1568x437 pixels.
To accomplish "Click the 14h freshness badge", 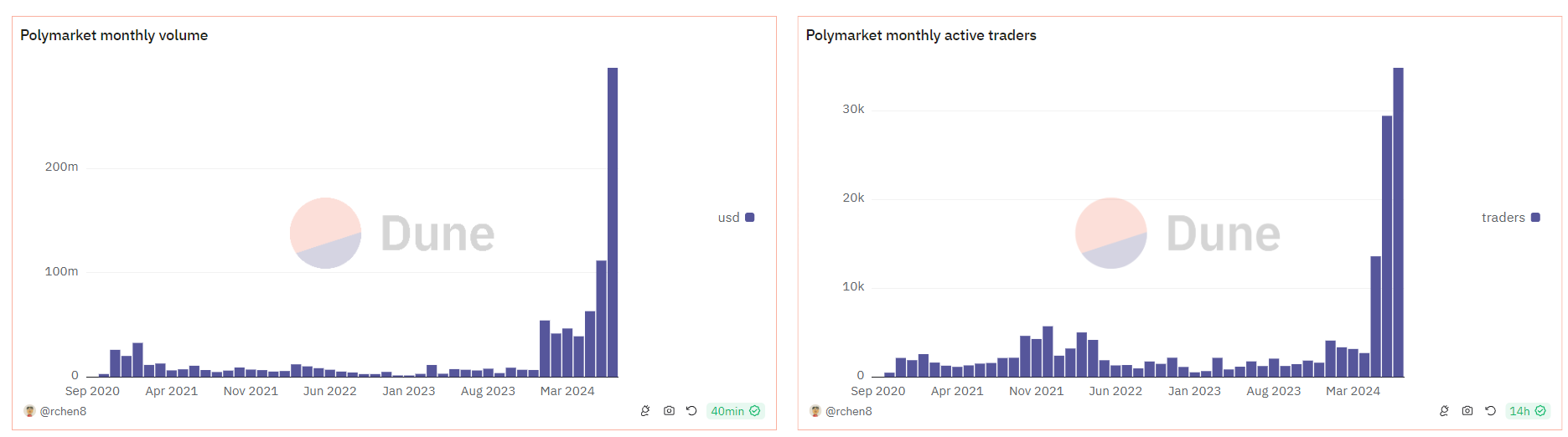I will (1527, 411).
